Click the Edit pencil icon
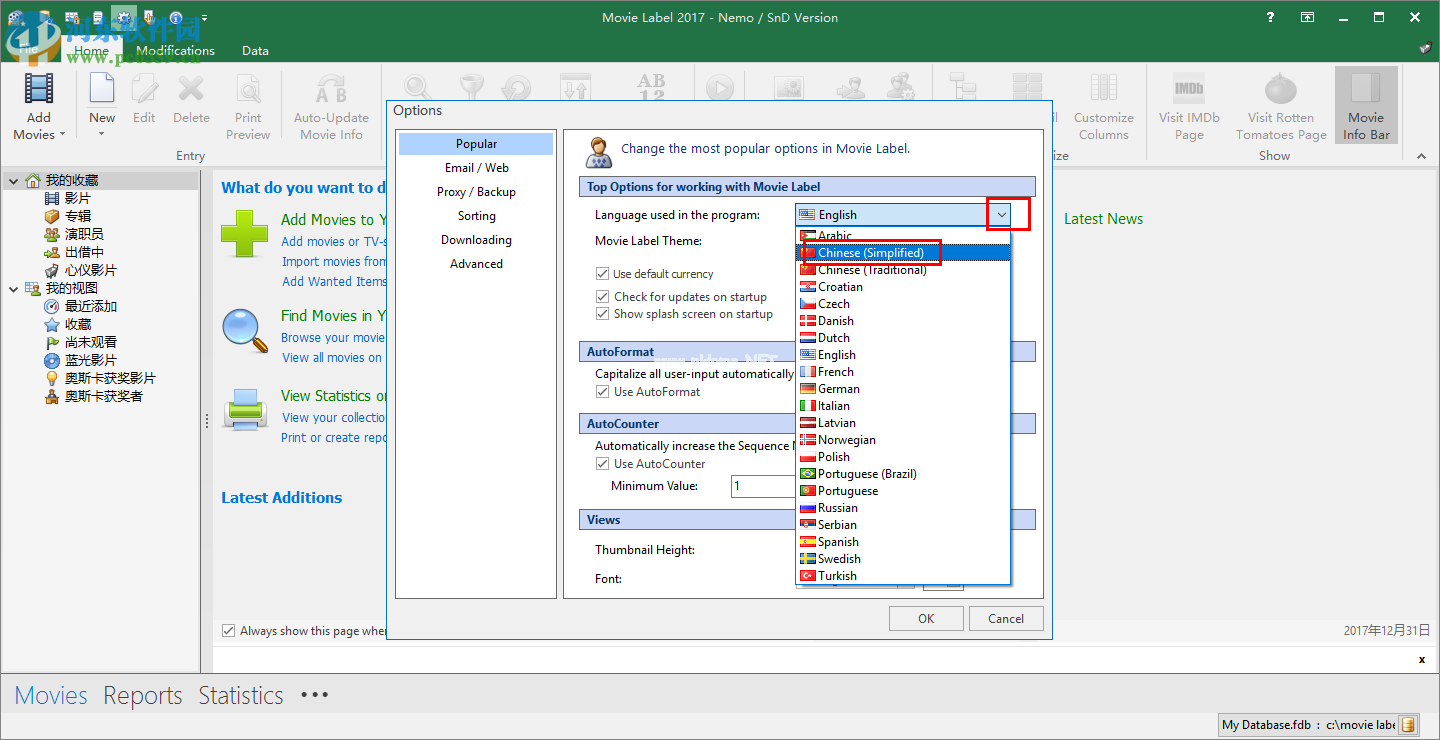This screenshot has height=740, width=1440. pos(144,88)
